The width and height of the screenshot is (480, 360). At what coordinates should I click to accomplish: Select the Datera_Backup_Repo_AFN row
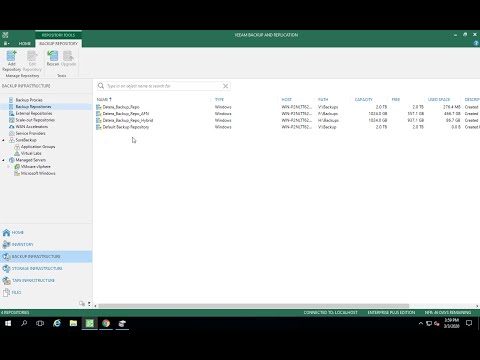[288, 114]
